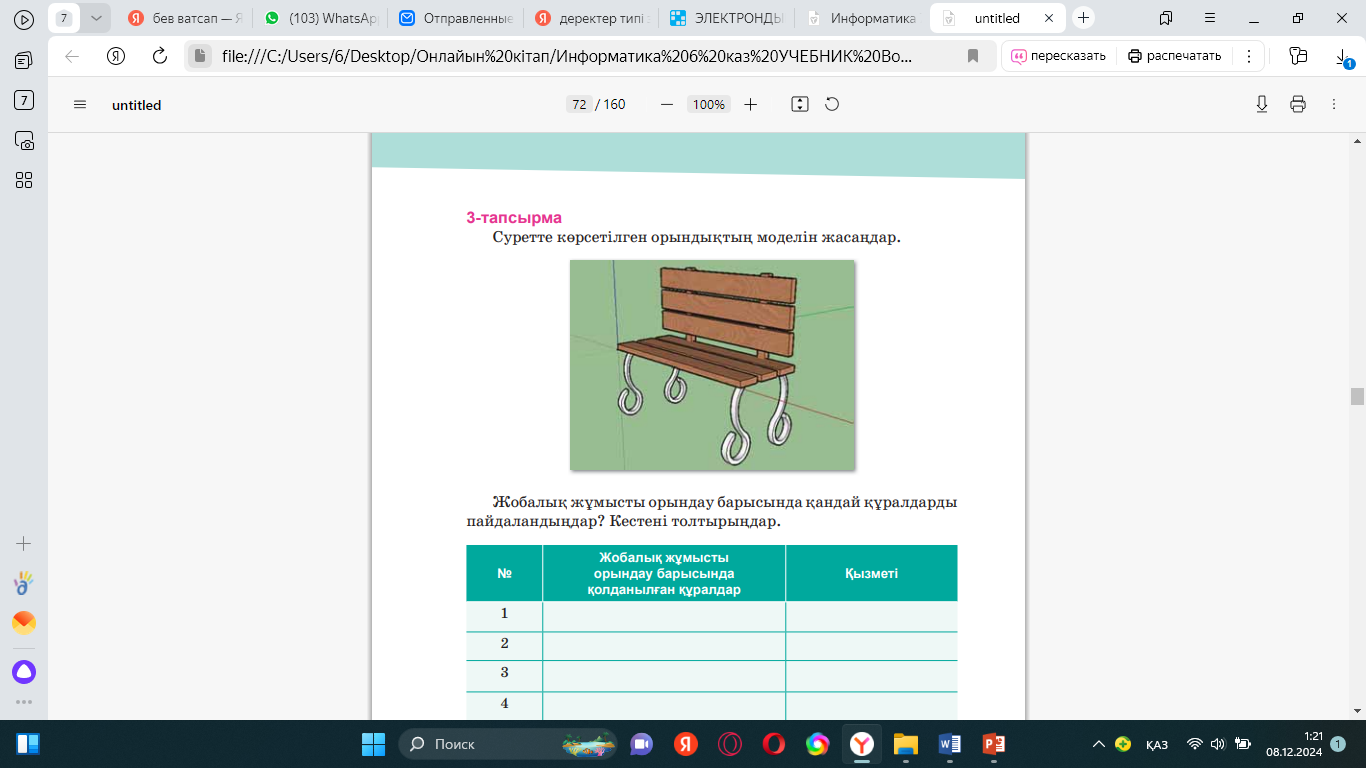1366x768 pixels.
Task: Click the "№" table header cell
Action: (x=504, y=573)
